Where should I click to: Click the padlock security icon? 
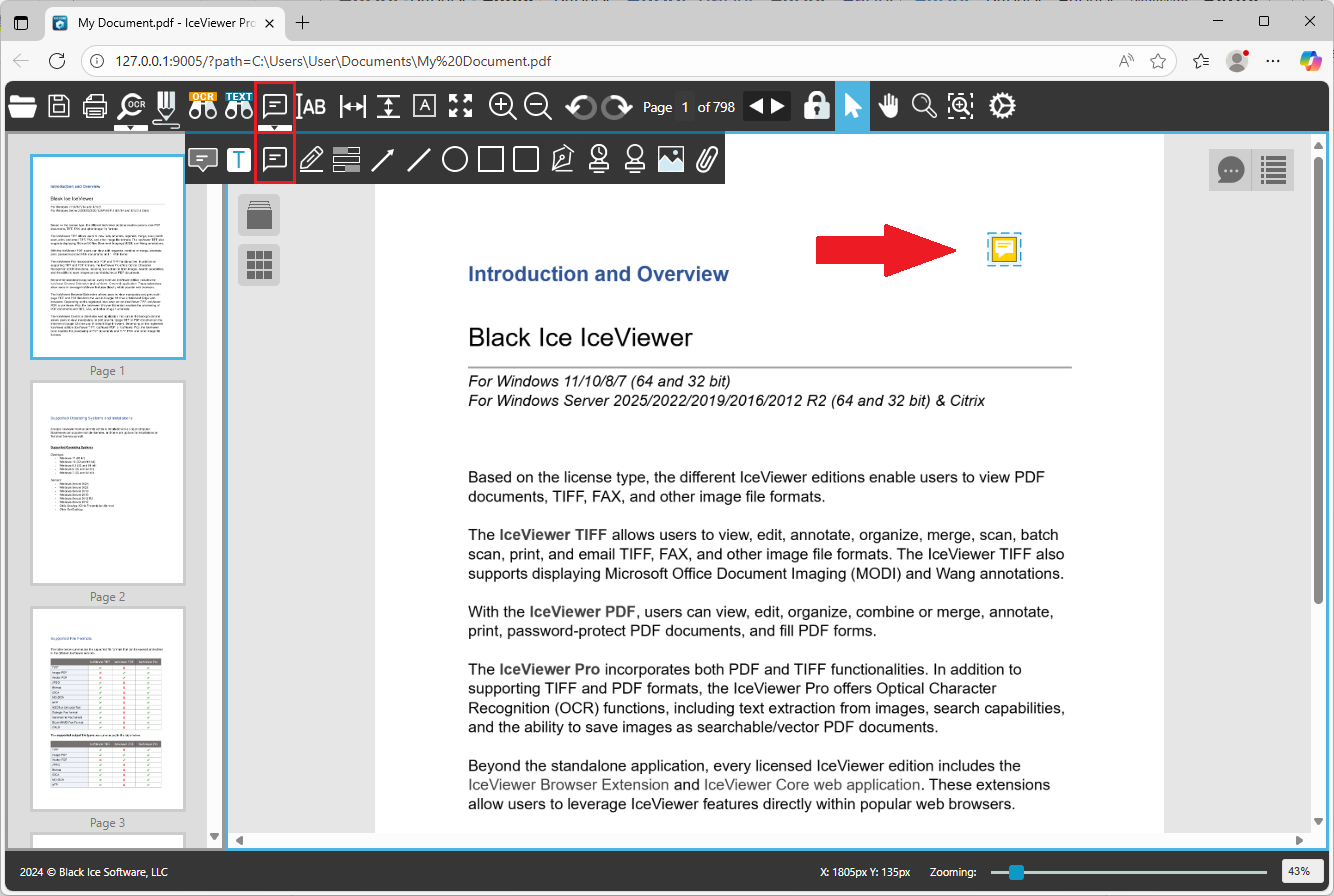[817, 106]
